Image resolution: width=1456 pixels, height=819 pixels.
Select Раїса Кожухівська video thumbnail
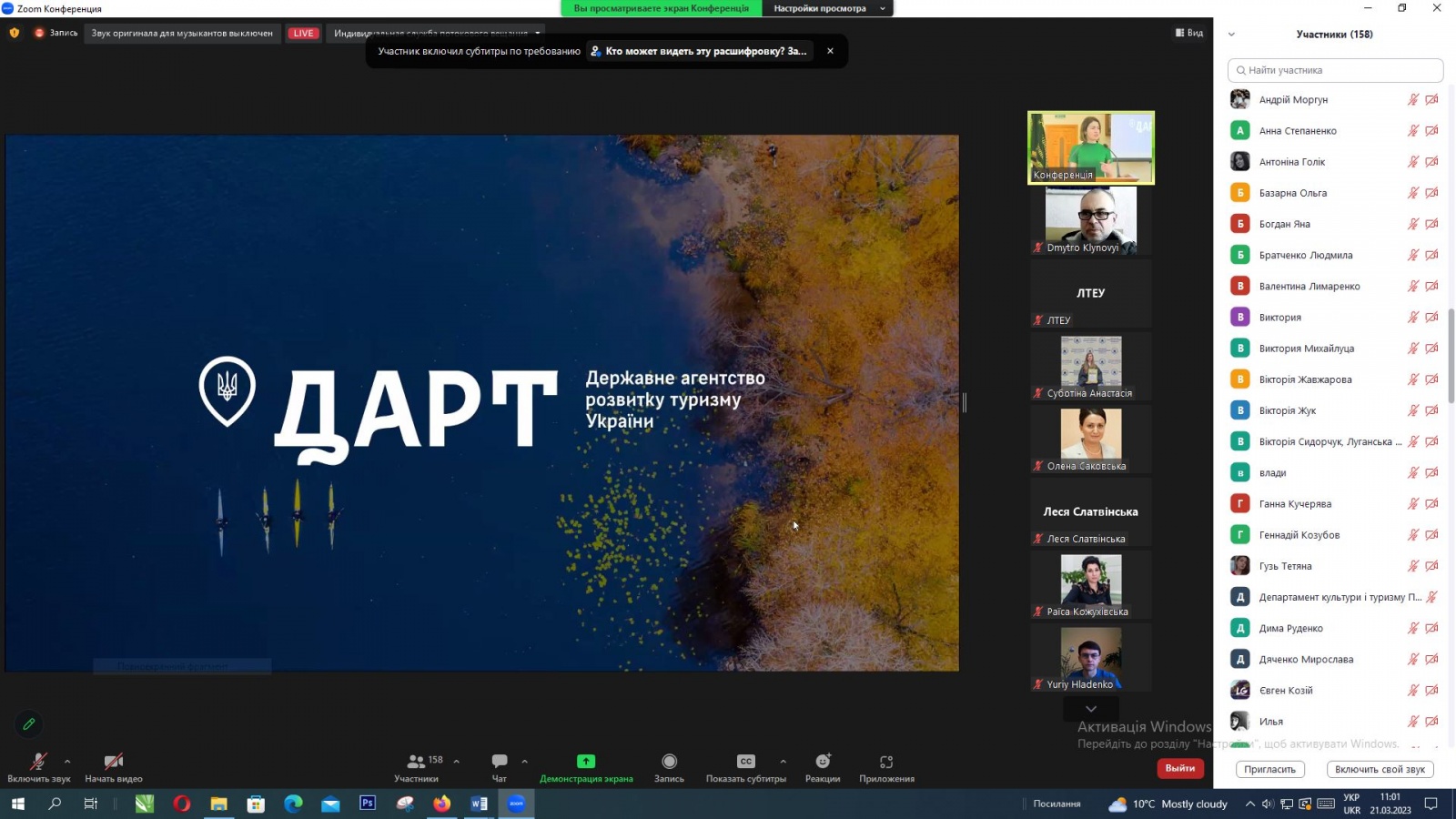[1091, 584]
